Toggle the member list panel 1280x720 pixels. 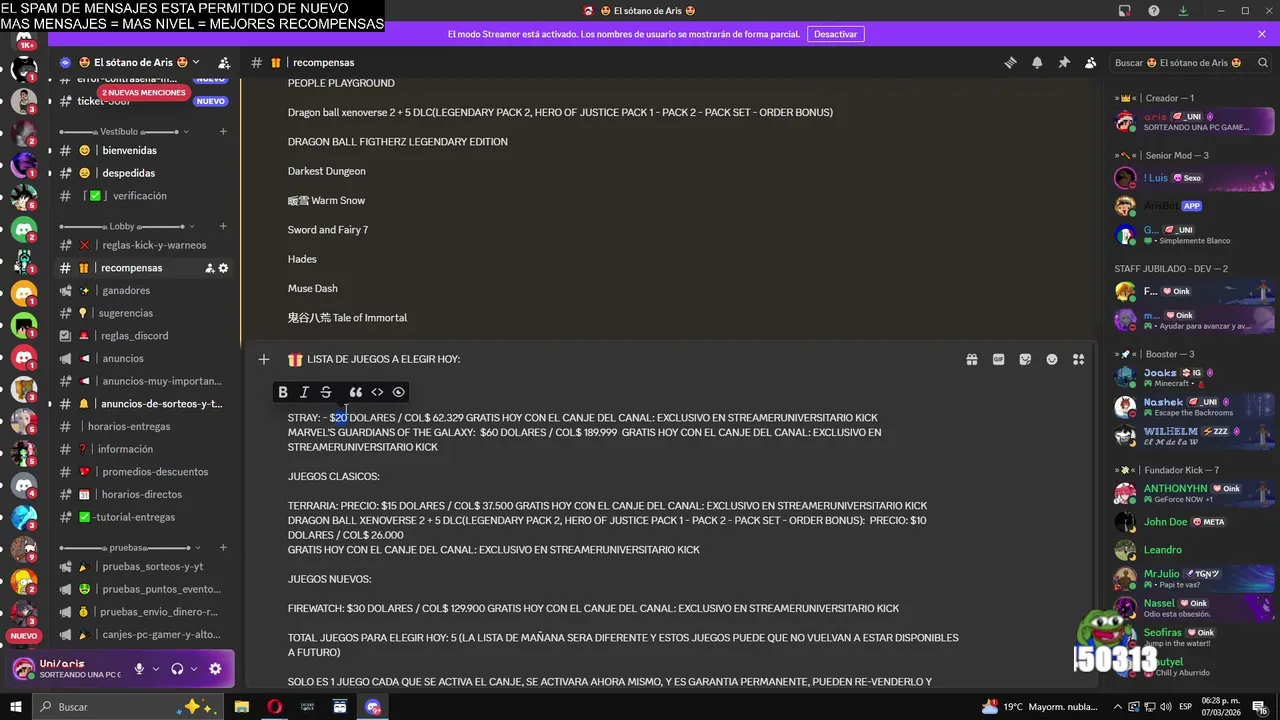[x=1090, y=62]
